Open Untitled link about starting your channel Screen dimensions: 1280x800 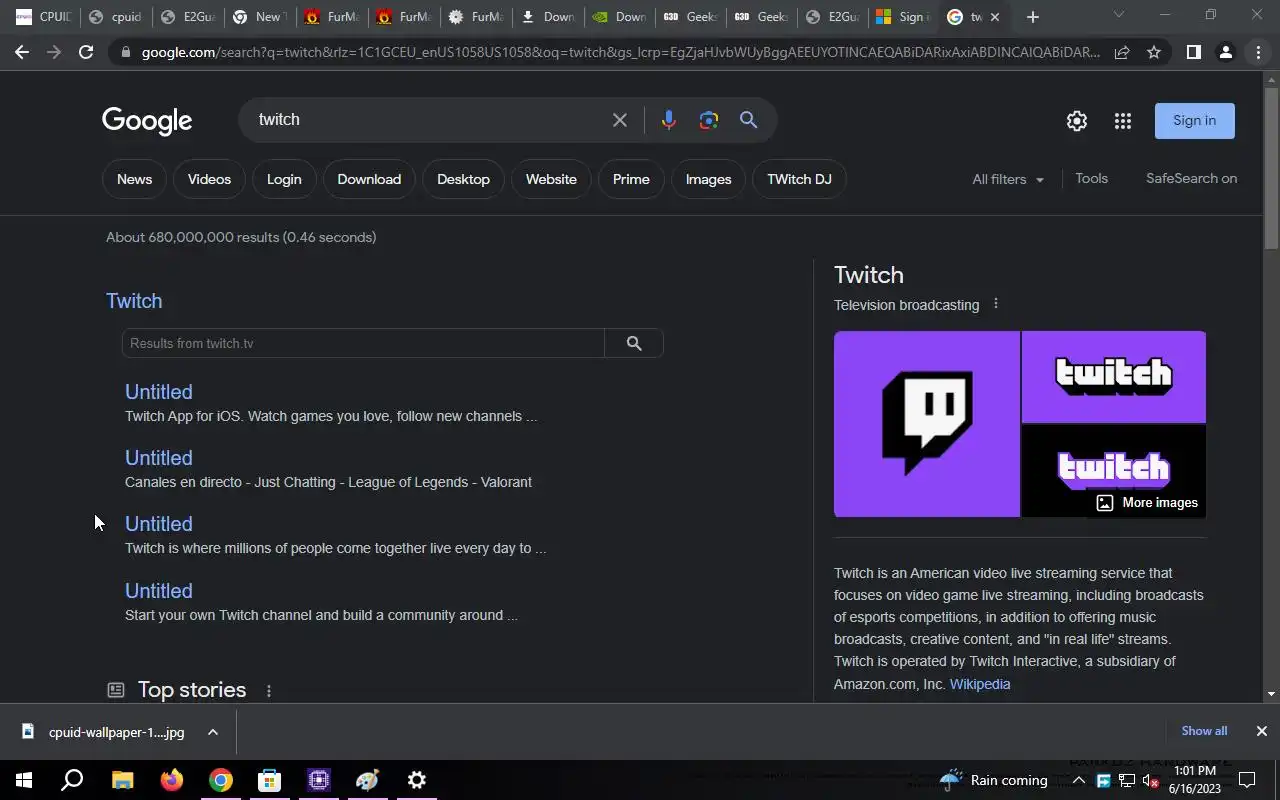159,591
